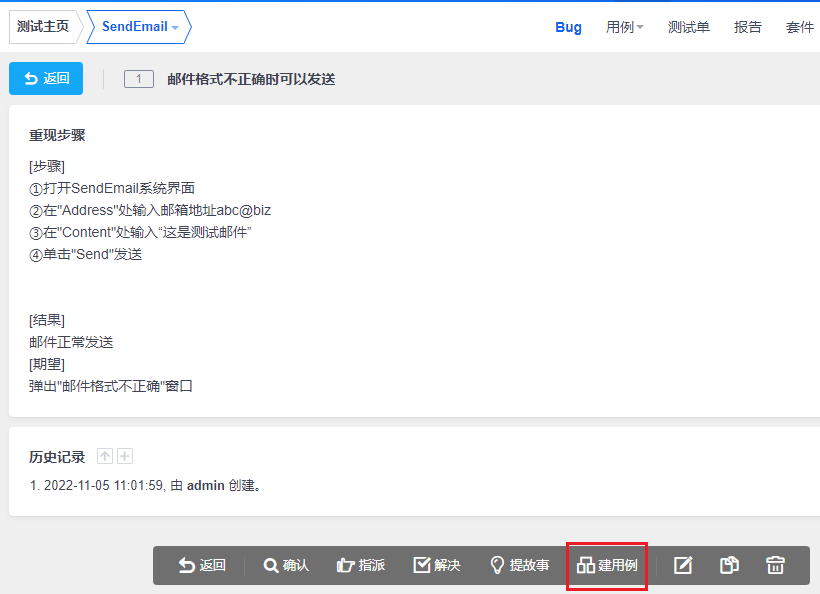Click the trash delete icon

[x=775, y=565]
